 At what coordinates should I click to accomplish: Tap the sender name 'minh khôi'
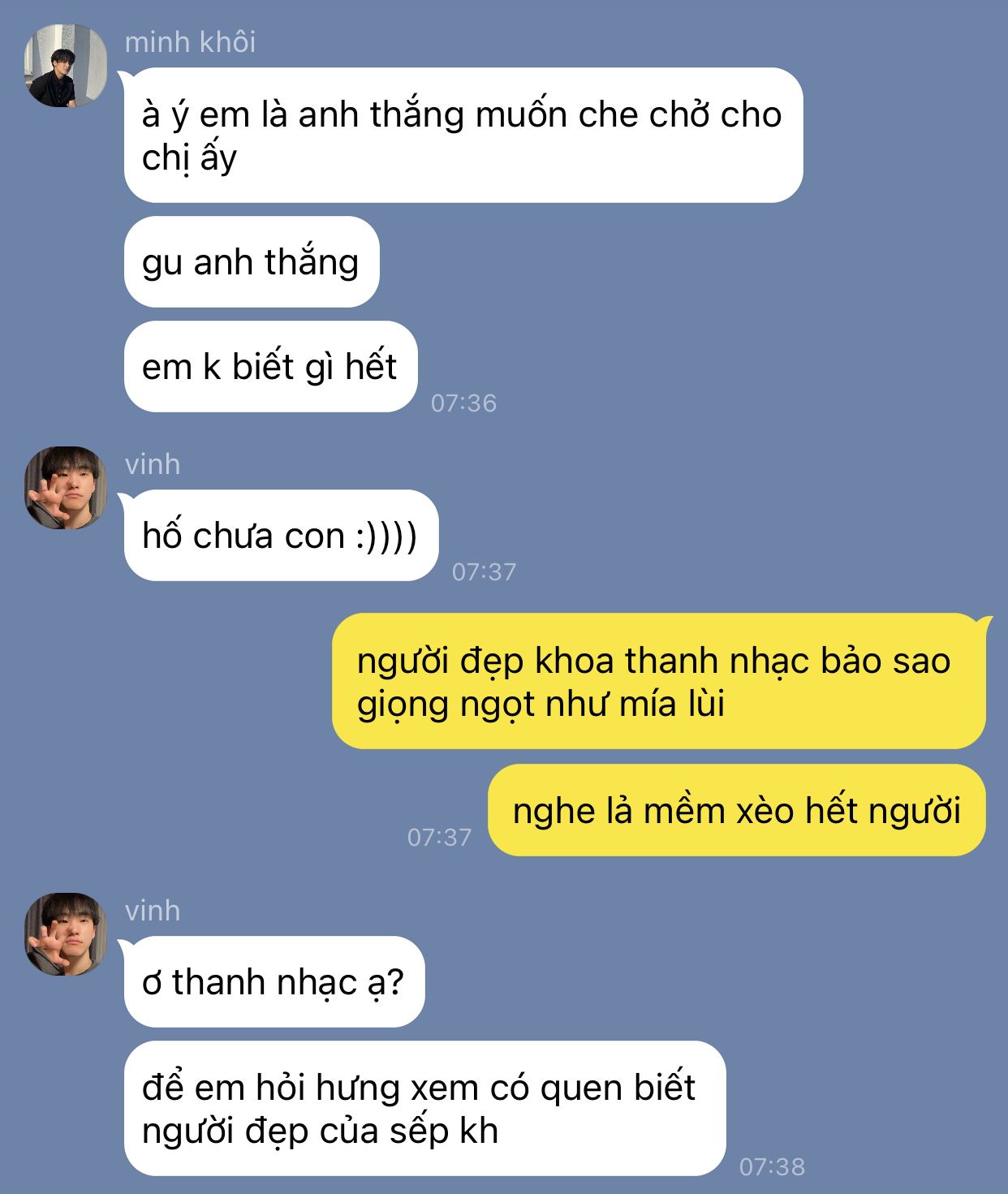pyautogui.click(x=190, y=41)
